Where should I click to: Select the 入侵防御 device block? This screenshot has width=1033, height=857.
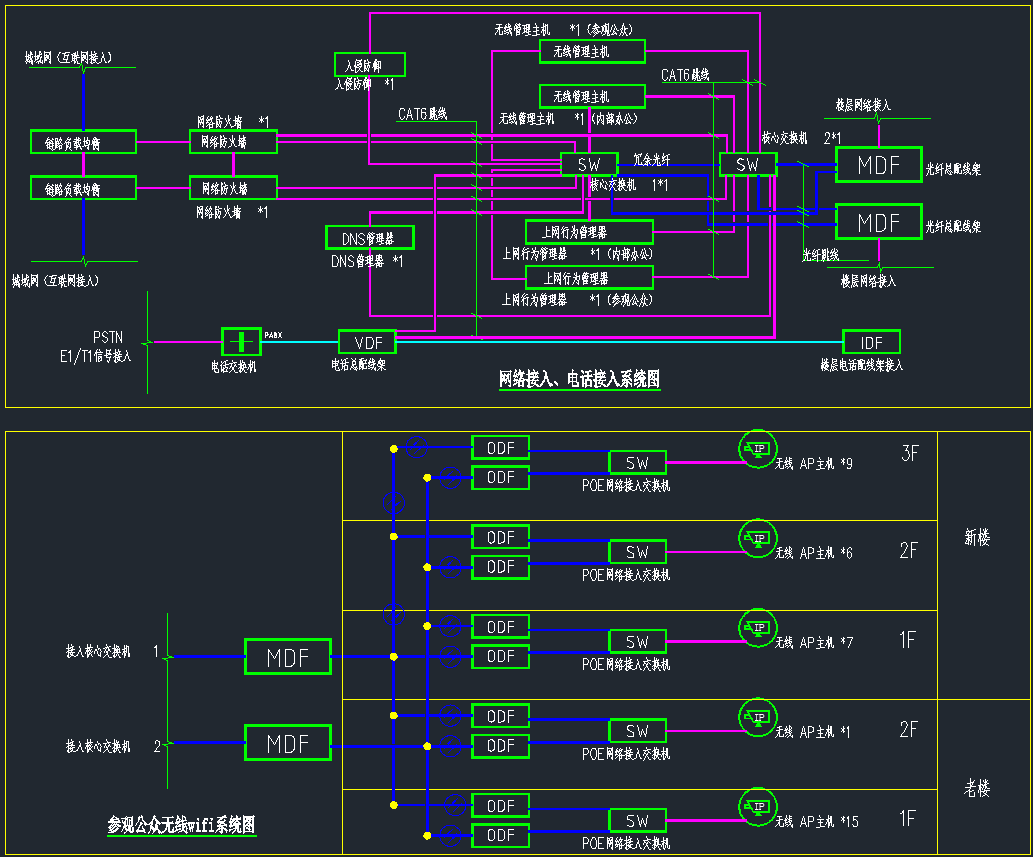(369, 65)
